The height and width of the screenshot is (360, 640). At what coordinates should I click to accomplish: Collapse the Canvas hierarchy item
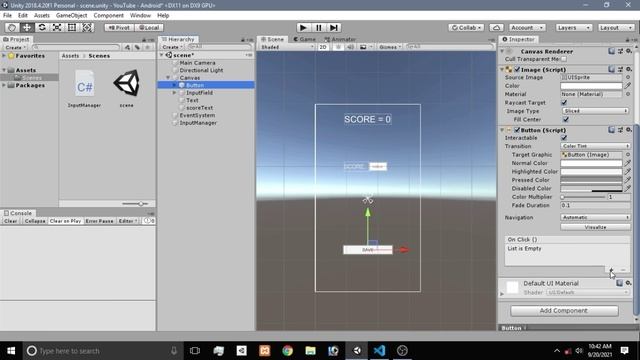point(168,78)
